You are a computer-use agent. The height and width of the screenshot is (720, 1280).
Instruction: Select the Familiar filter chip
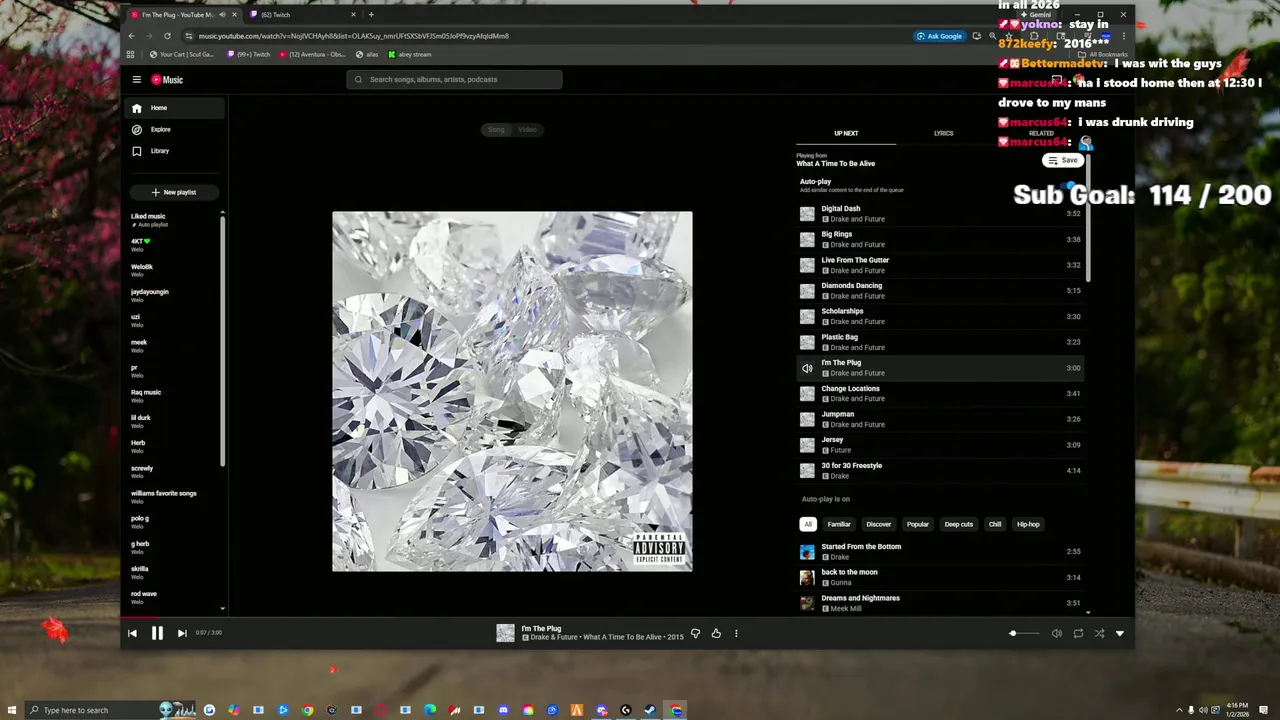pos(839,524)
